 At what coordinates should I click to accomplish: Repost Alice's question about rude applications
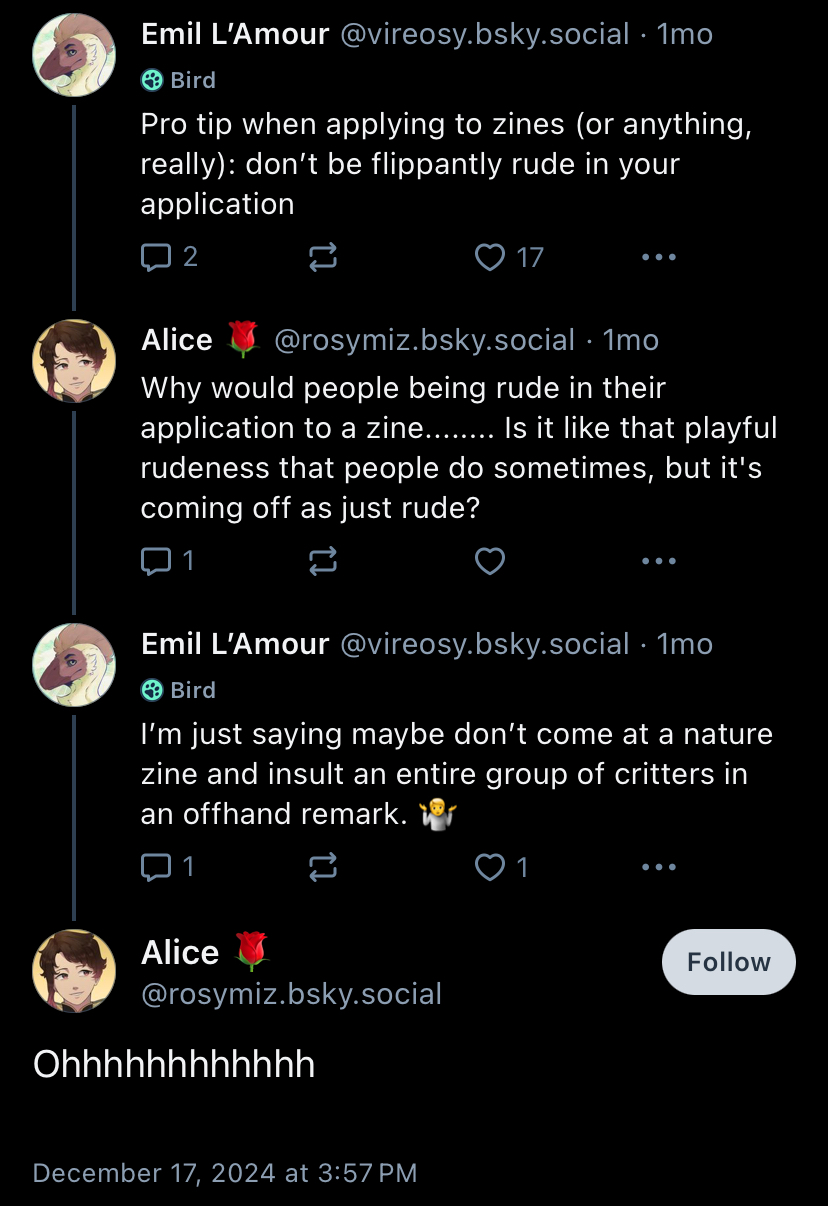(323, 562)
